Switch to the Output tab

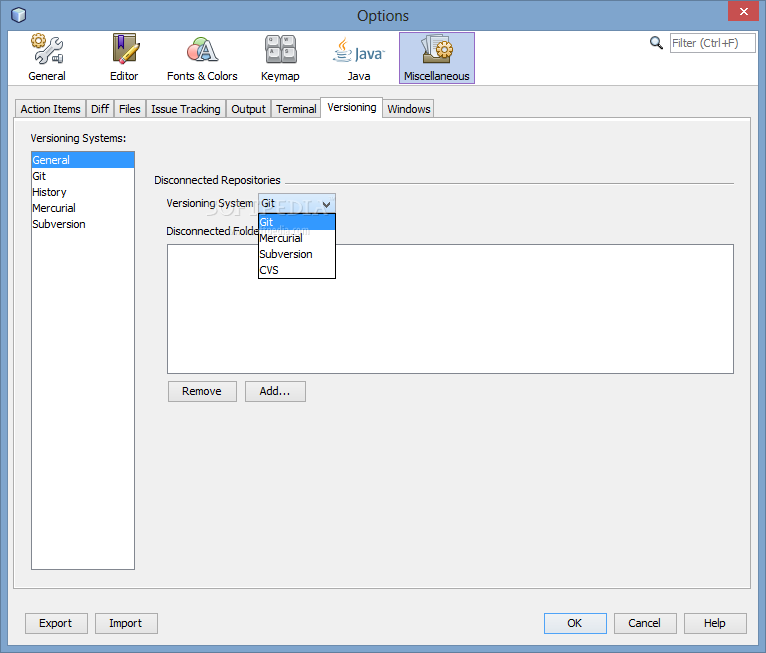coord(248,109)
